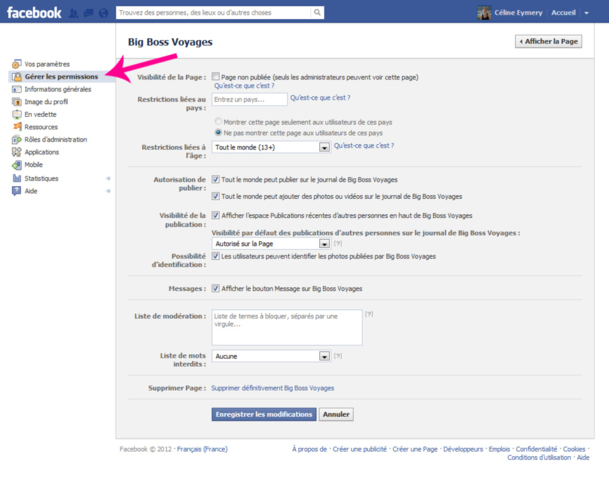Click the Vos paramètres icon
Screen dimensions: 609x479
pyautogui.click(x=17, y=64)
